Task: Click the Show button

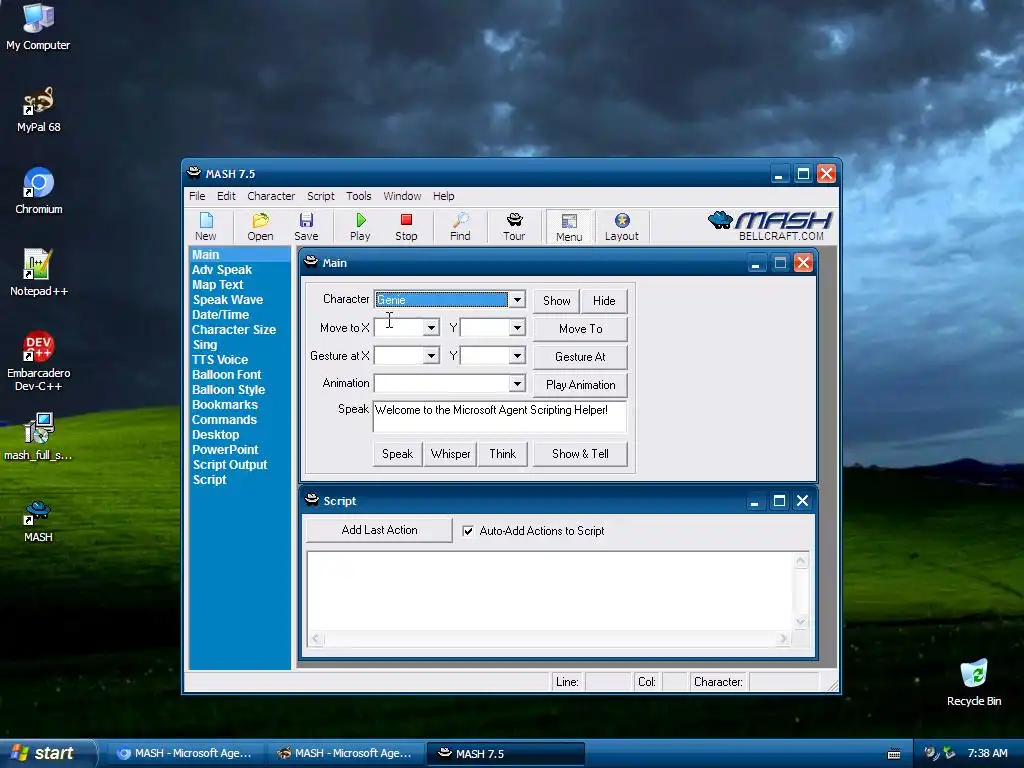Action: tap(556, 300)
